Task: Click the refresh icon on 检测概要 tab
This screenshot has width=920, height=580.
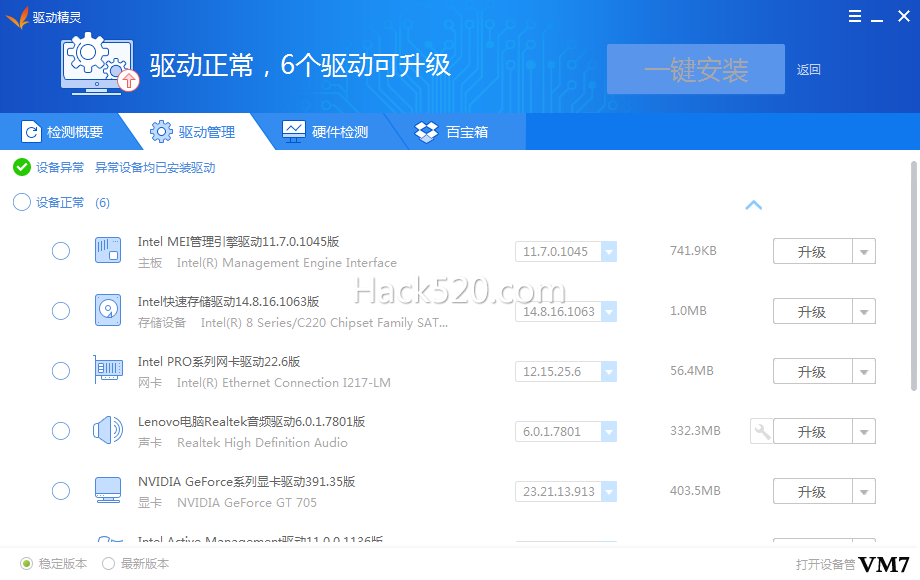Action: (31, 132)
